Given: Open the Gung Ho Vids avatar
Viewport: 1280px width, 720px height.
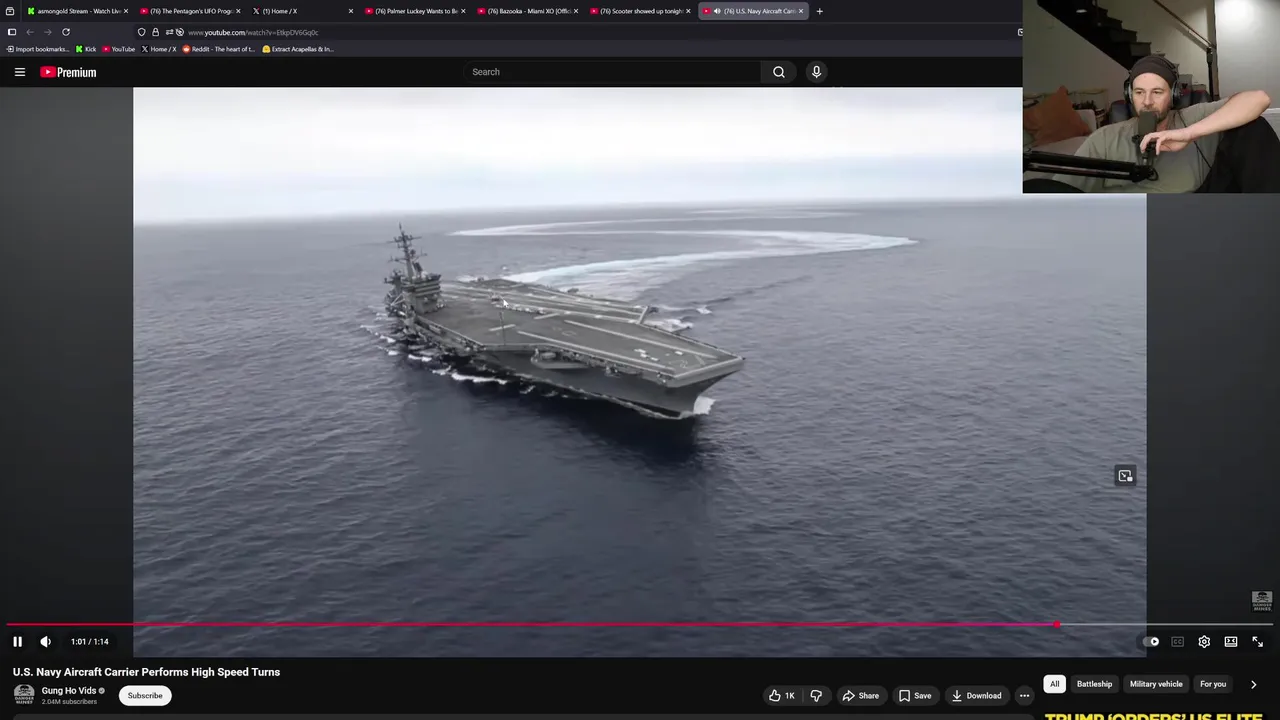Looking at the screenshot, I should pyautogui.click(x=24, y=696).
